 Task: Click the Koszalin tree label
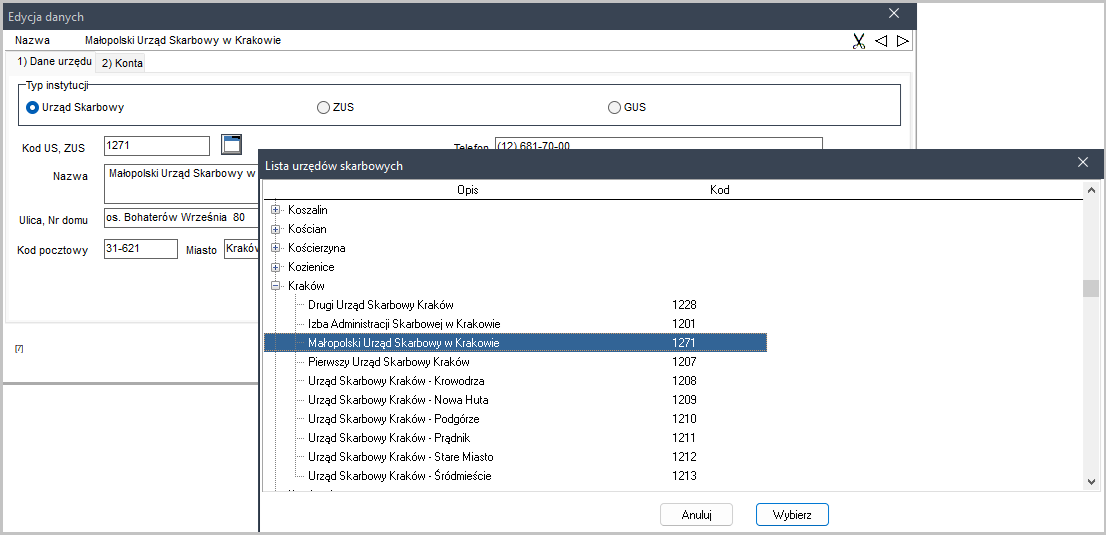click(308, 210)
